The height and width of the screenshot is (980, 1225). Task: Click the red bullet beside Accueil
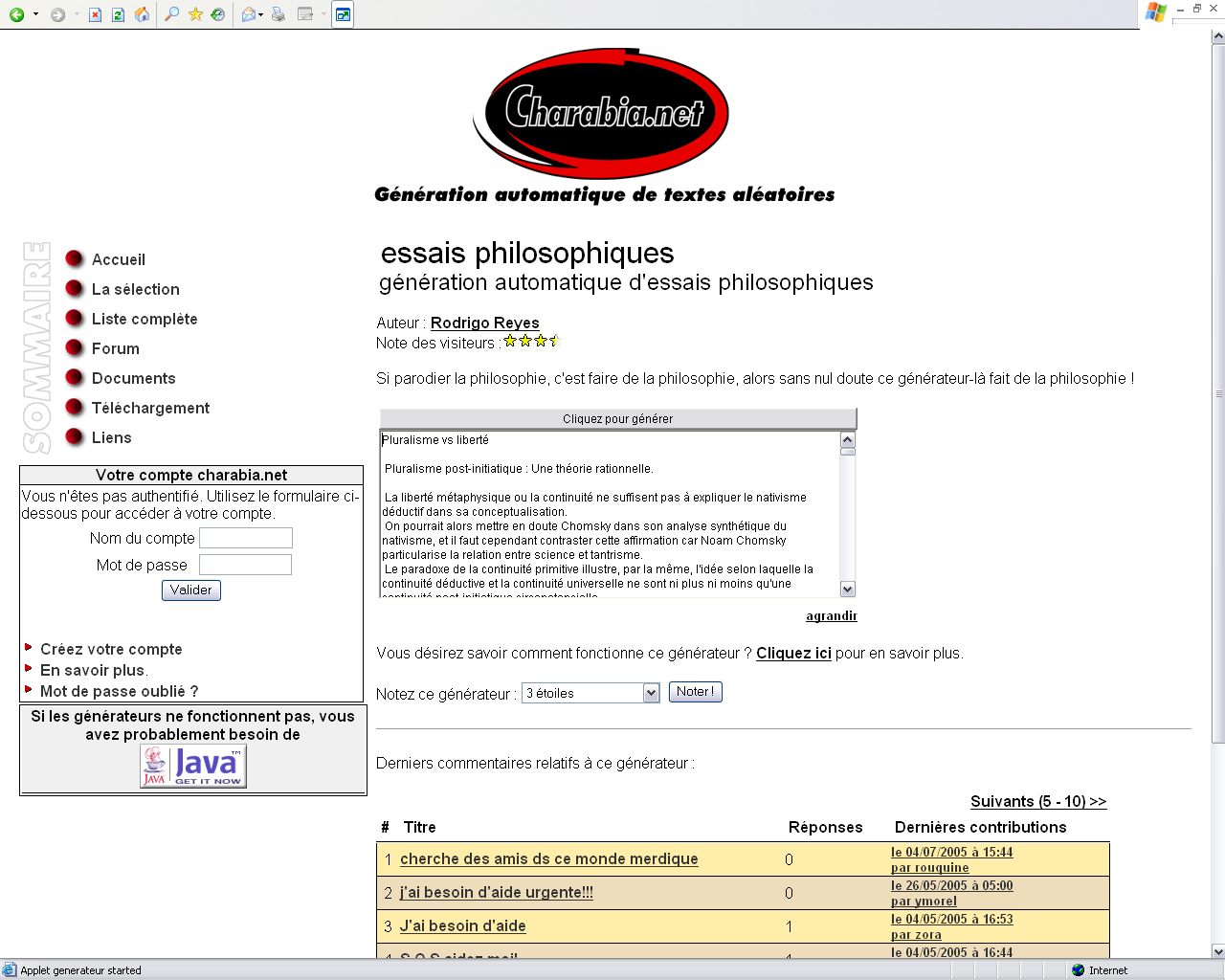[x=74, y=258]
